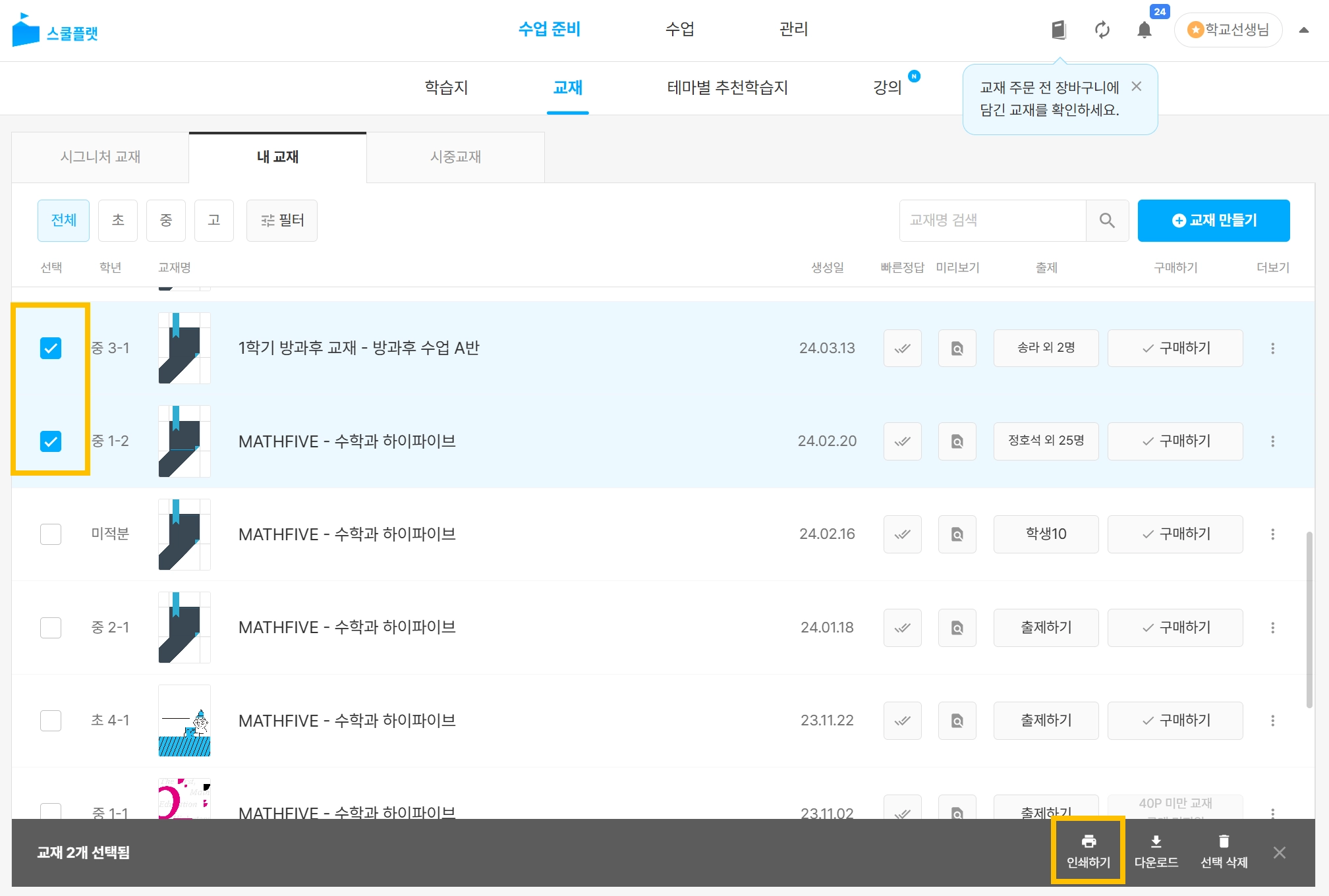Click the search magnifier icon
Screen dimensions: 1329x896
coord(1107,221)
